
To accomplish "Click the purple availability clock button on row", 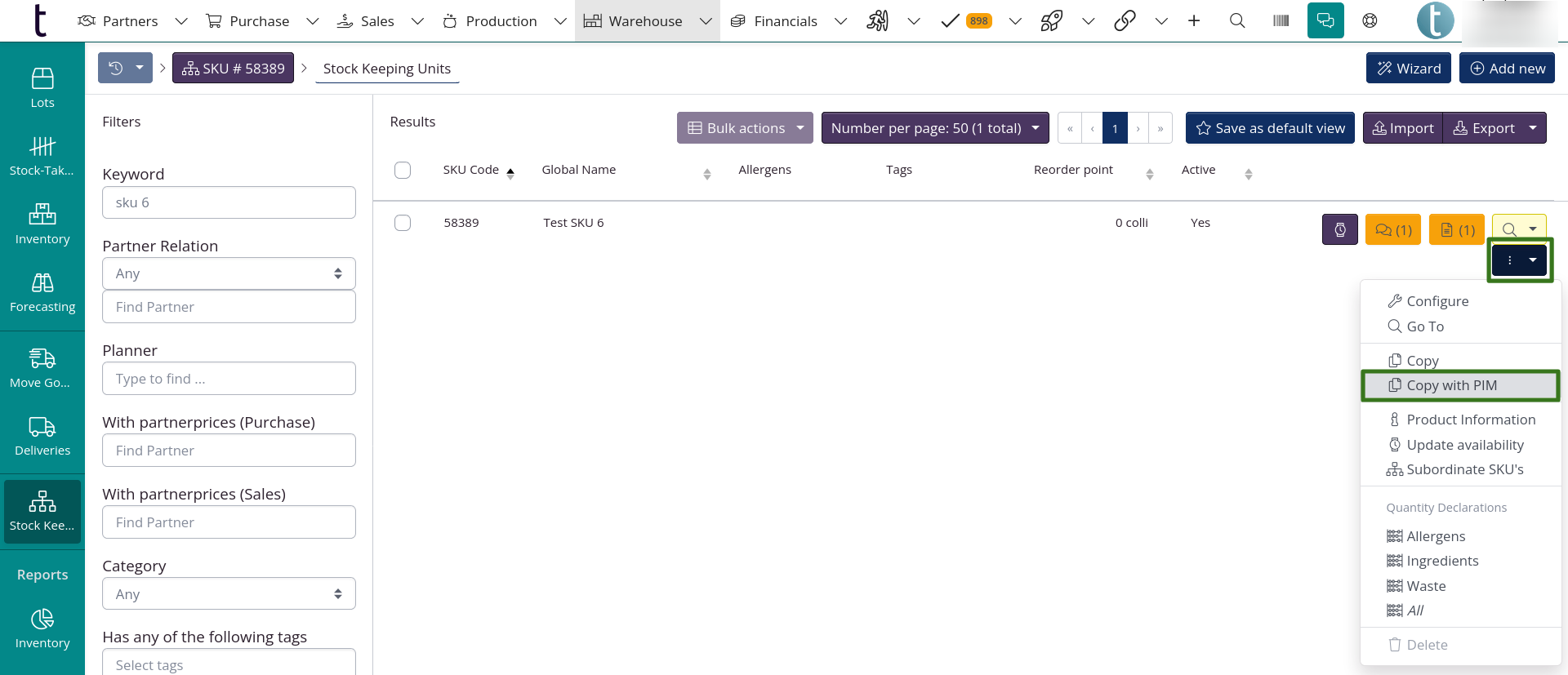I will point(1339,230).
